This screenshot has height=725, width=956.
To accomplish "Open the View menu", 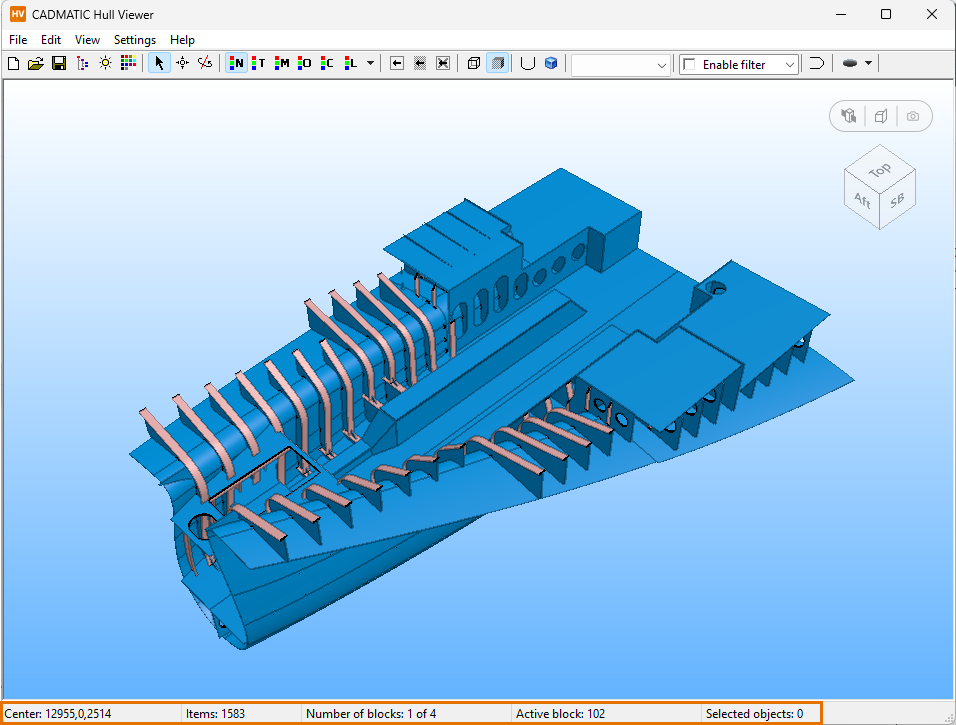I will [x=87, y=40].
